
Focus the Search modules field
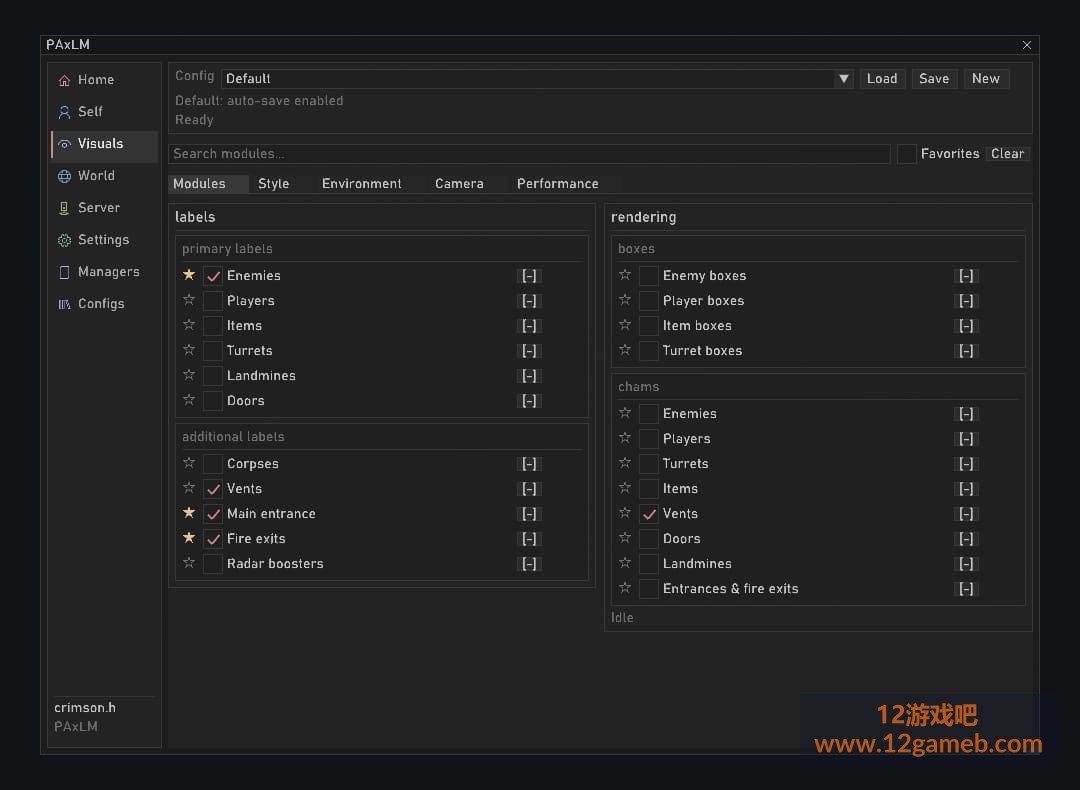click(x=529, y=154)
